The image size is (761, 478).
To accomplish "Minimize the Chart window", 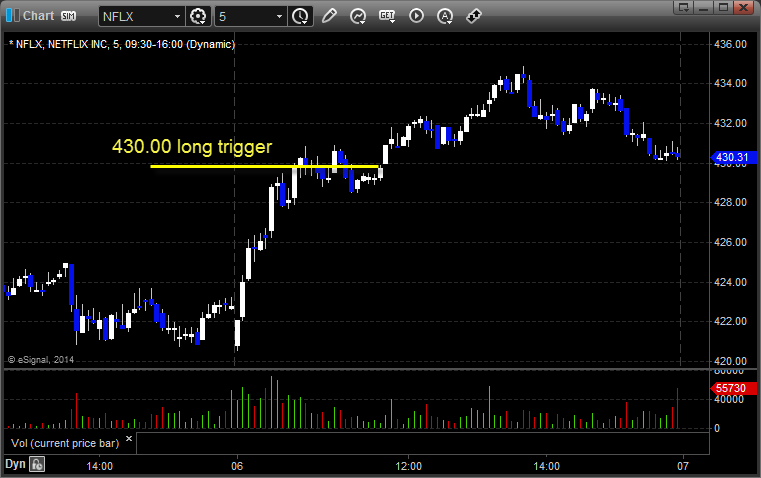I will coord(704,7).
